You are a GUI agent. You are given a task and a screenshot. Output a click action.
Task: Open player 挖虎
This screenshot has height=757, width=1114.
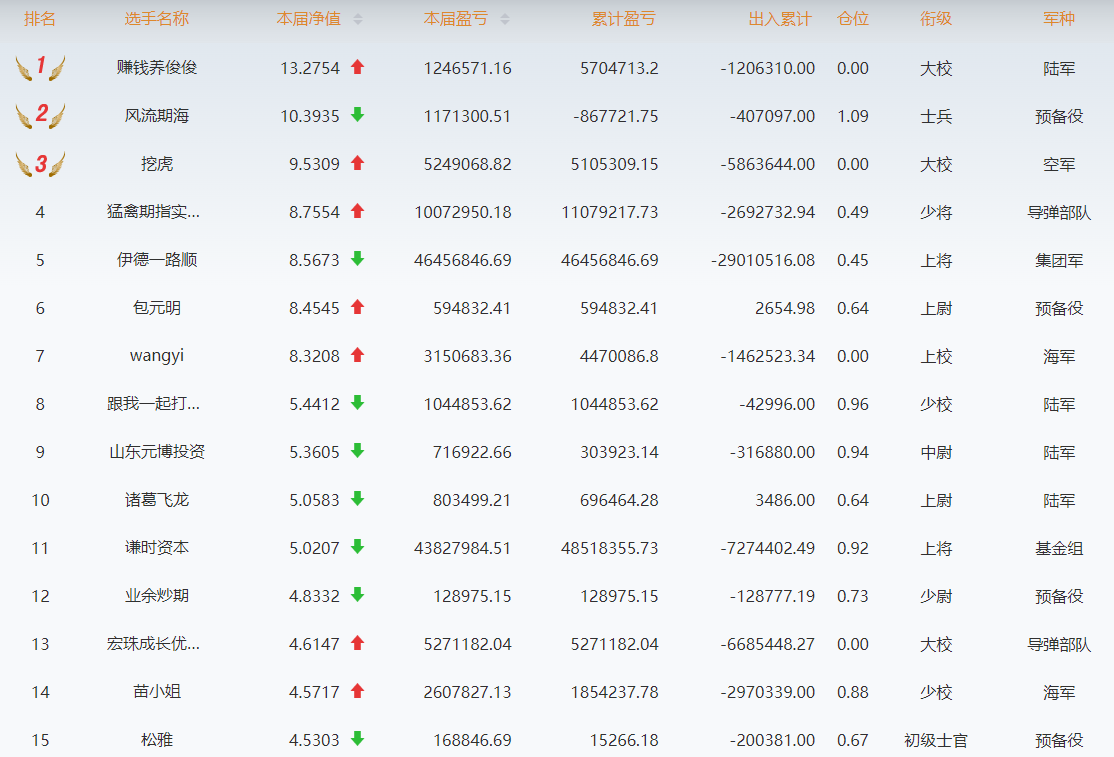[157, 164]
